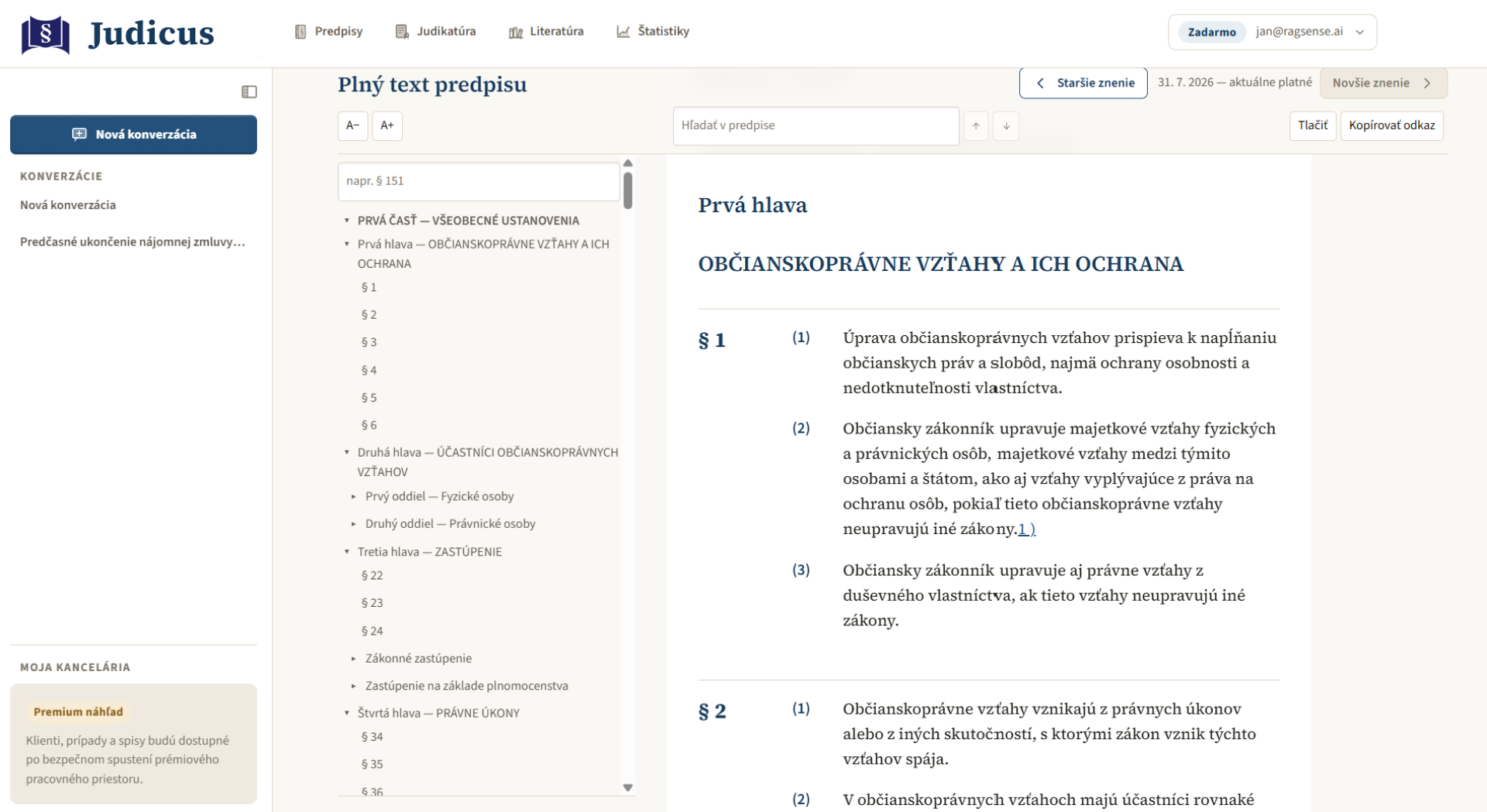Click the Tlačiť button
Screen dimensions: 1487x812
(1312, 125)
